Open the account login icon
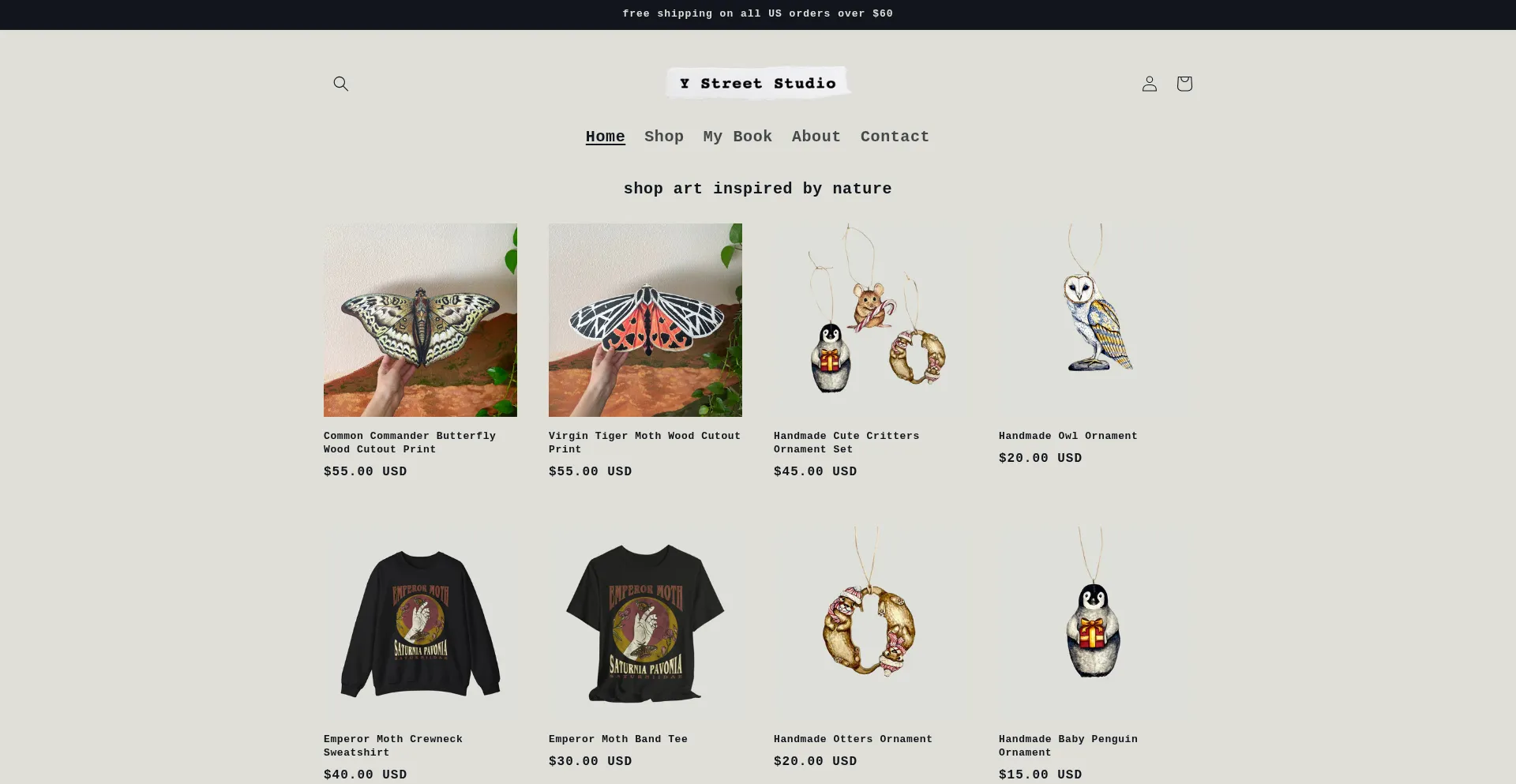The width and height of the screenshot is (1516, 784). pyautogui.click(x=1149, y=84)
